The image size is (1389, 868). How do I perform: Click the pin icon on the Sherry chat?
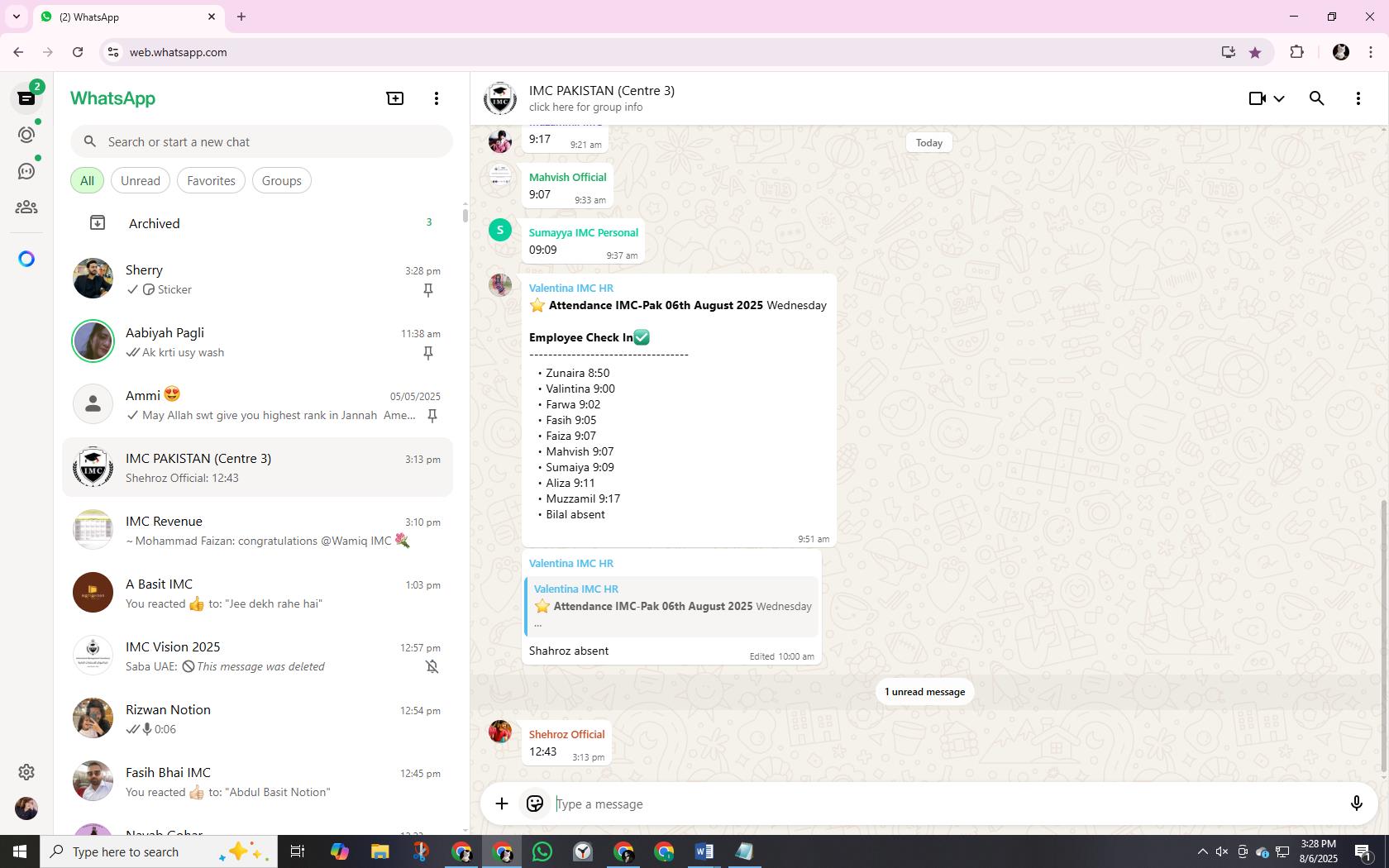428,290
